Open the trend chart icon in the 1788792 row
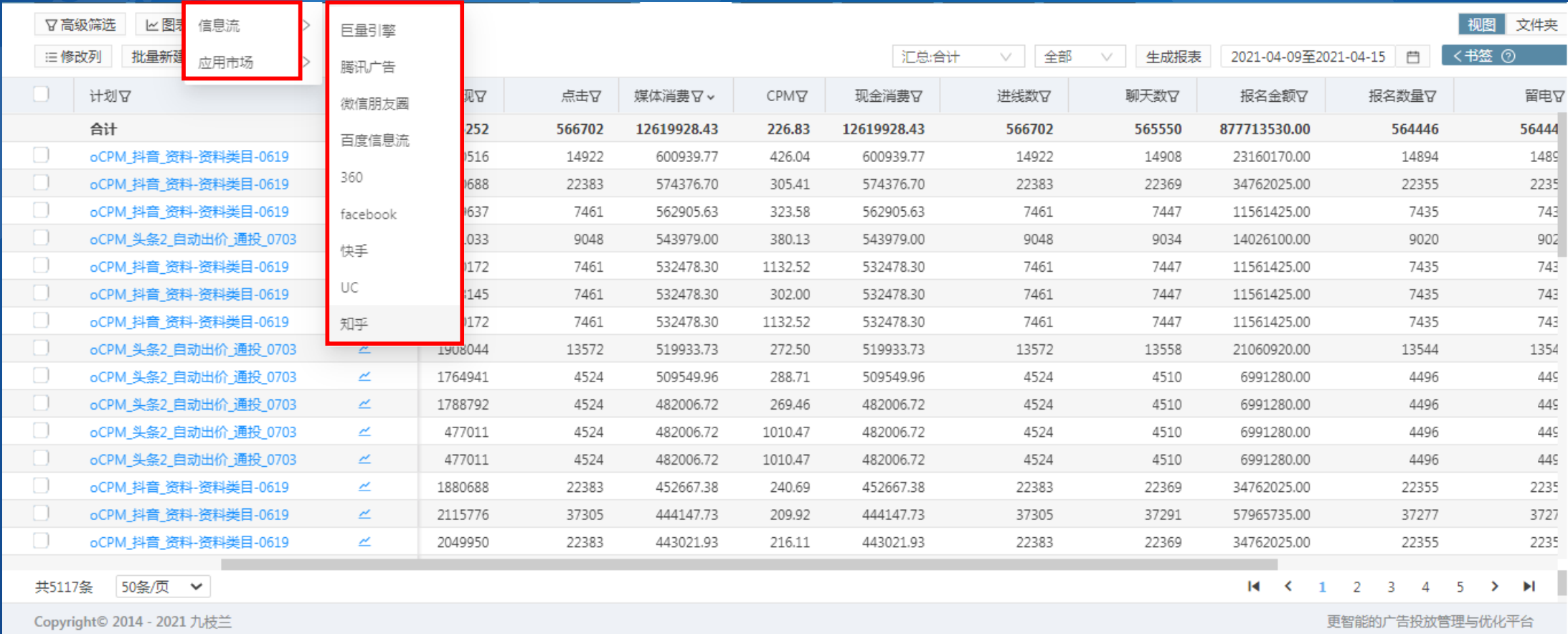Image resolution: width=1568 pixels, height=634 pixels. coord(364,404)
